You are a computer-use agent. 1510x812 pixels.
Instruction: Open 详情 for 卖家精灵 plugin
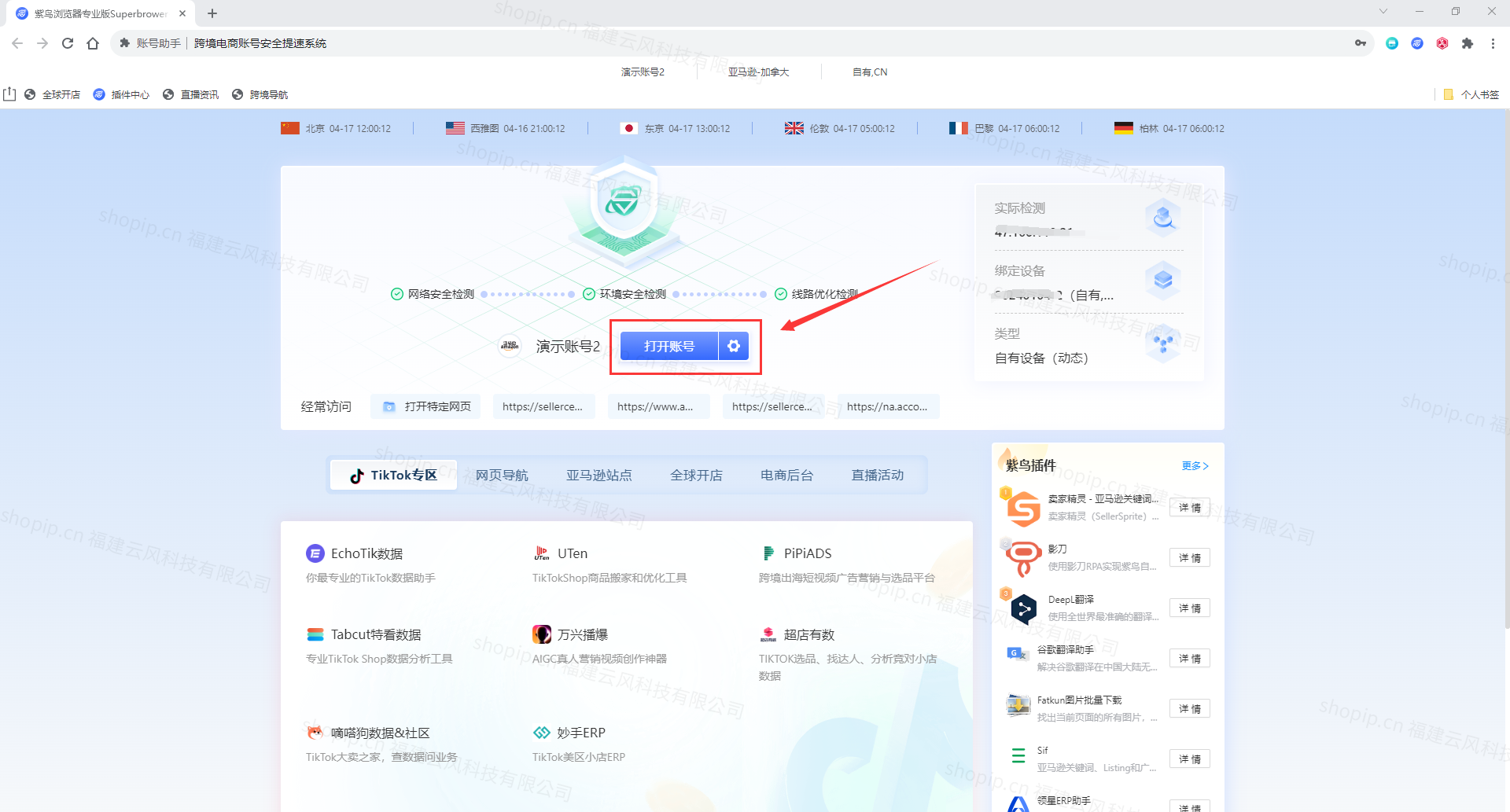click(x=1189, y=508)
